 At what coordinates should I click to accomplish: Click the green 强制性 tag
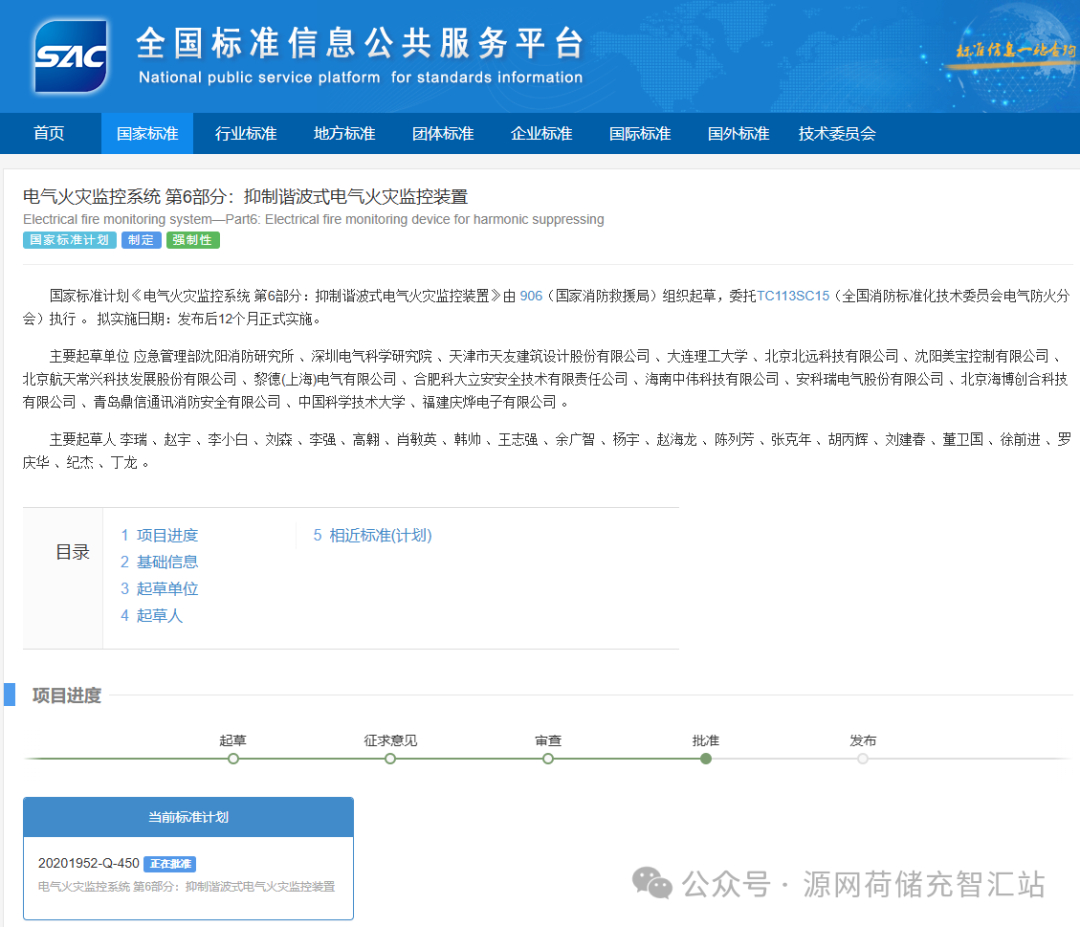[x=193, y=240]
